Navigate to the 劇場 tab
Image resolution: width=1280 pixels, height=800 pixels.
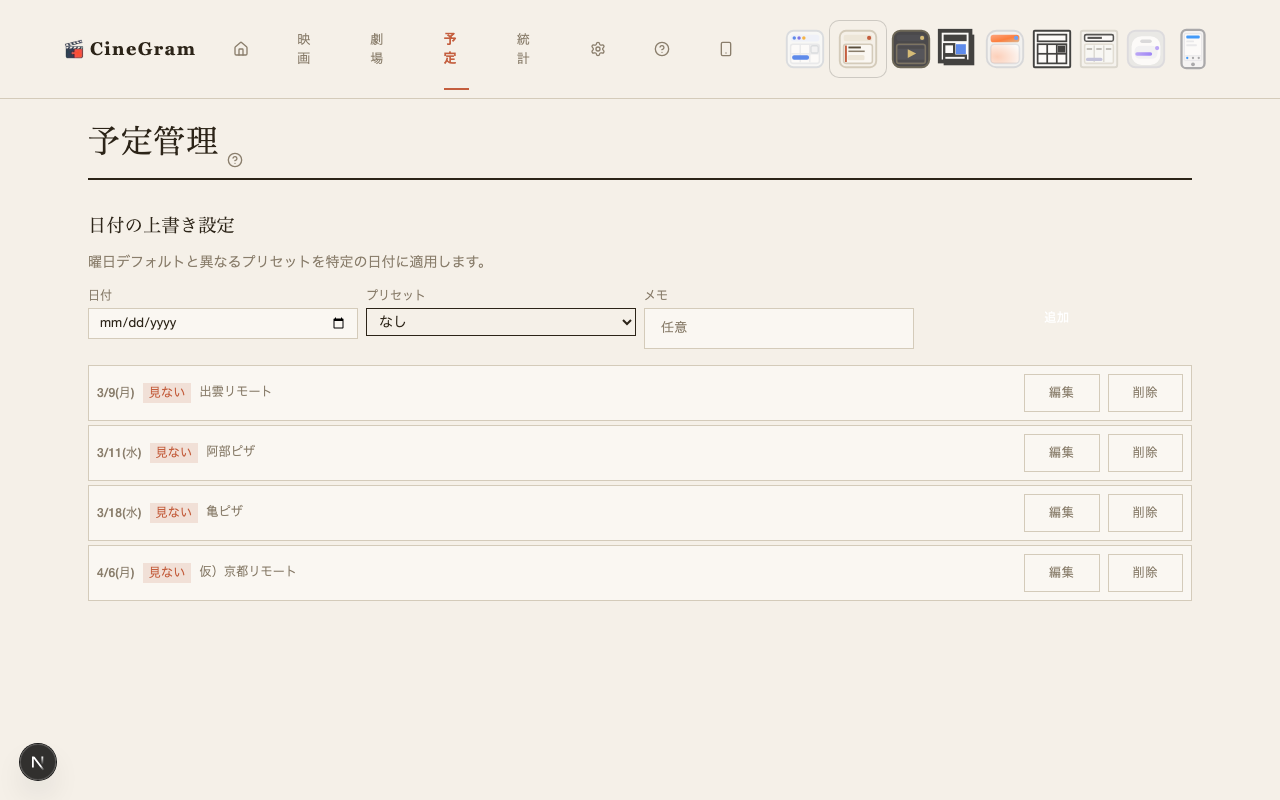[x=377, y=49]
